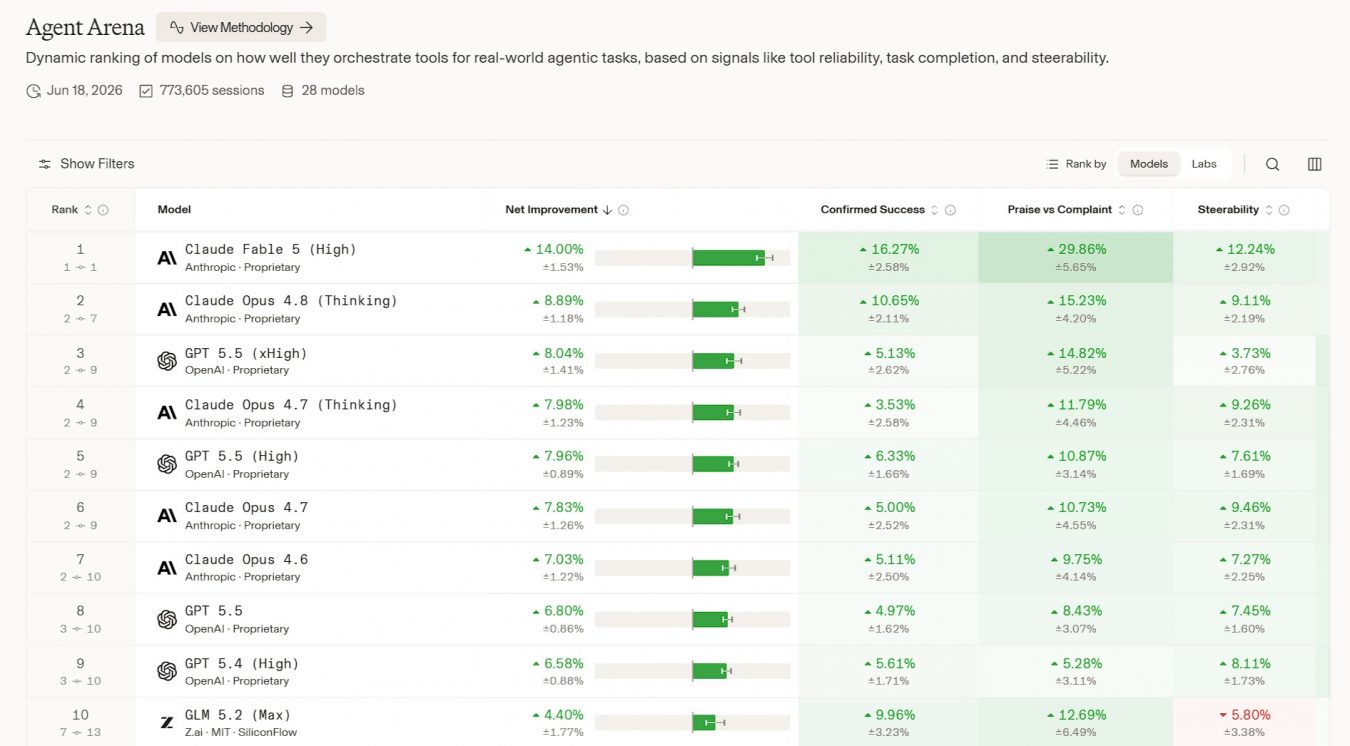Image resolution: width=1350 pixels, height=746 pixels.
Task: Click the 28 models count
Action: pyautogui.click(x=333, y=91)
